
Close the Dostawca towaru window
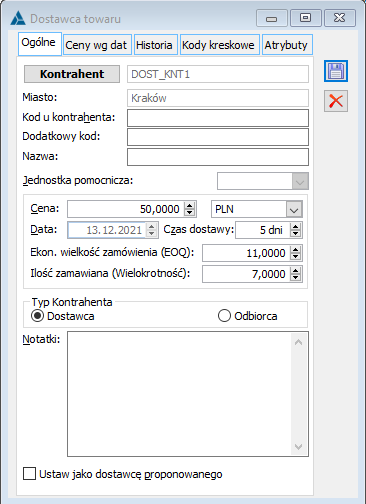340,18
